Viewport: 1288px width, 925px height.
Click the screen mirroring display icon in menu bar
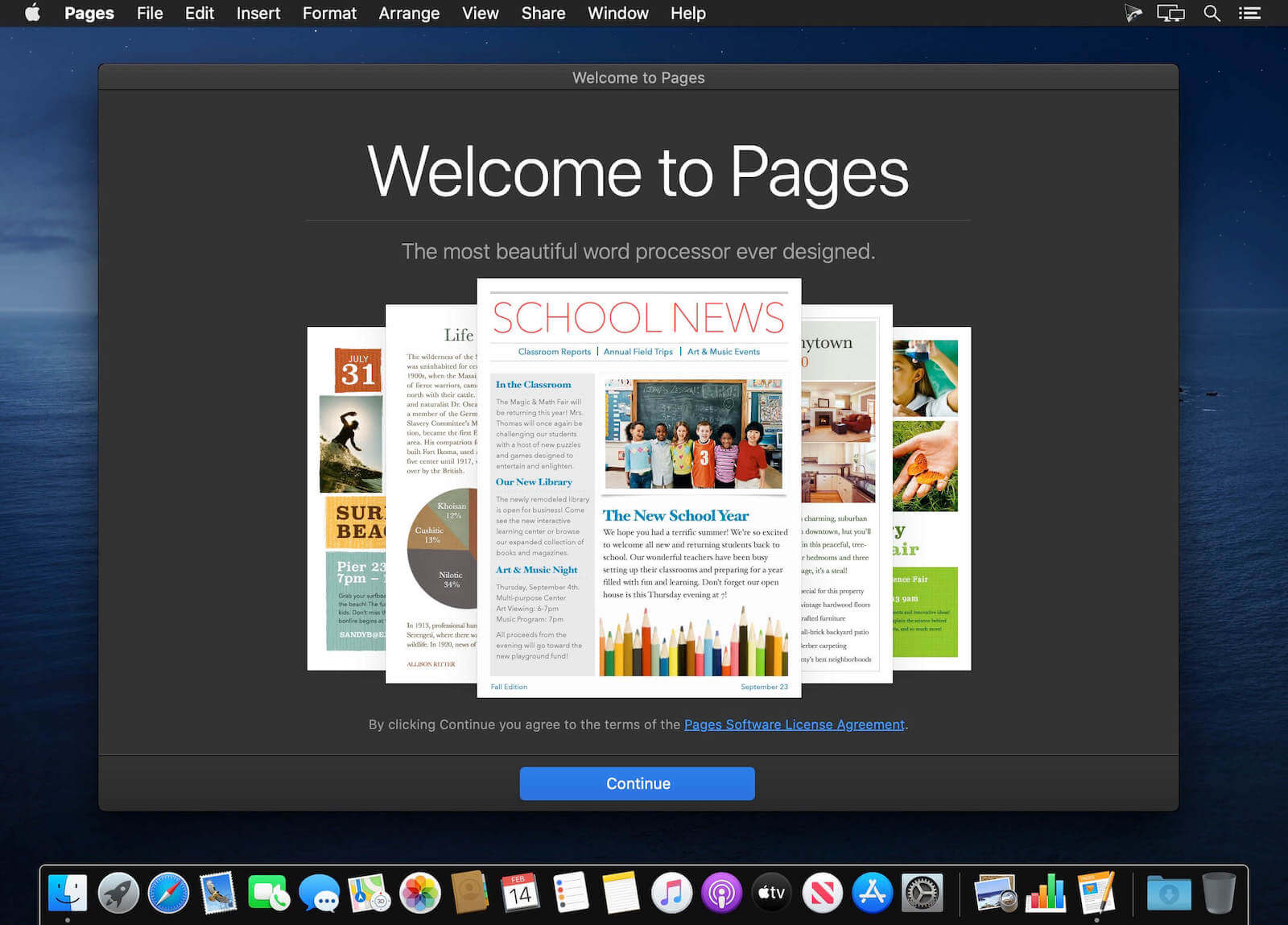point(1170,13)
